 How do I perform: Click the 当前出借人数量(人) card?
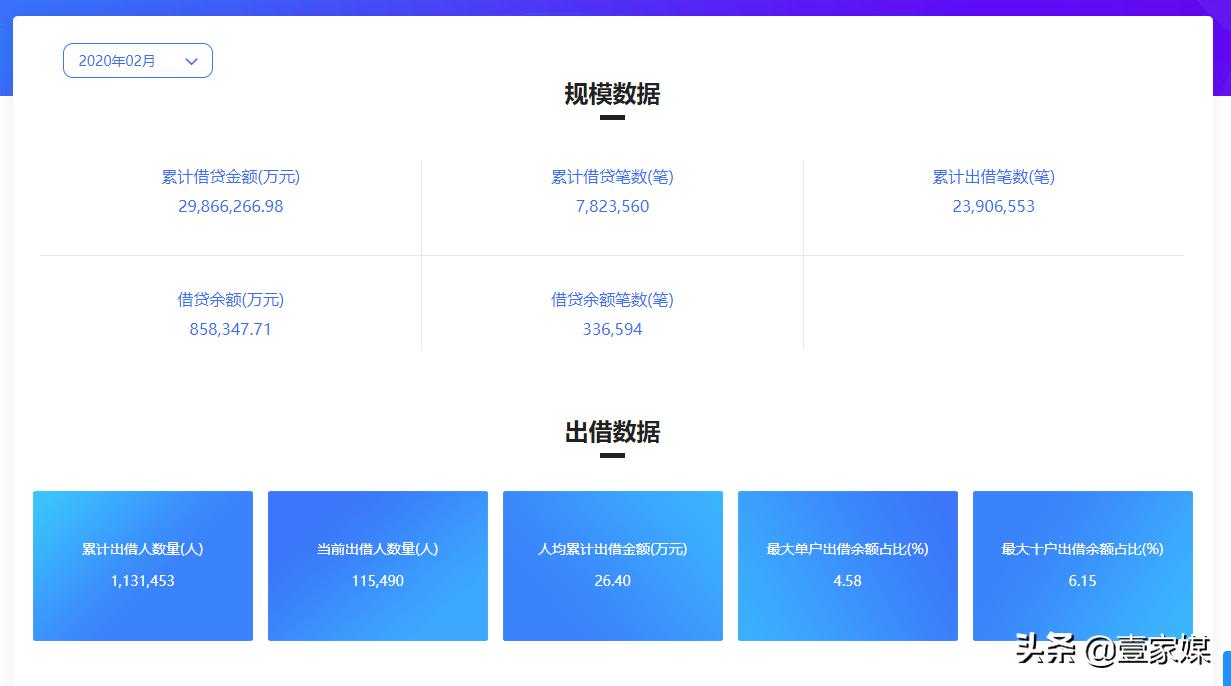(377, 565)
